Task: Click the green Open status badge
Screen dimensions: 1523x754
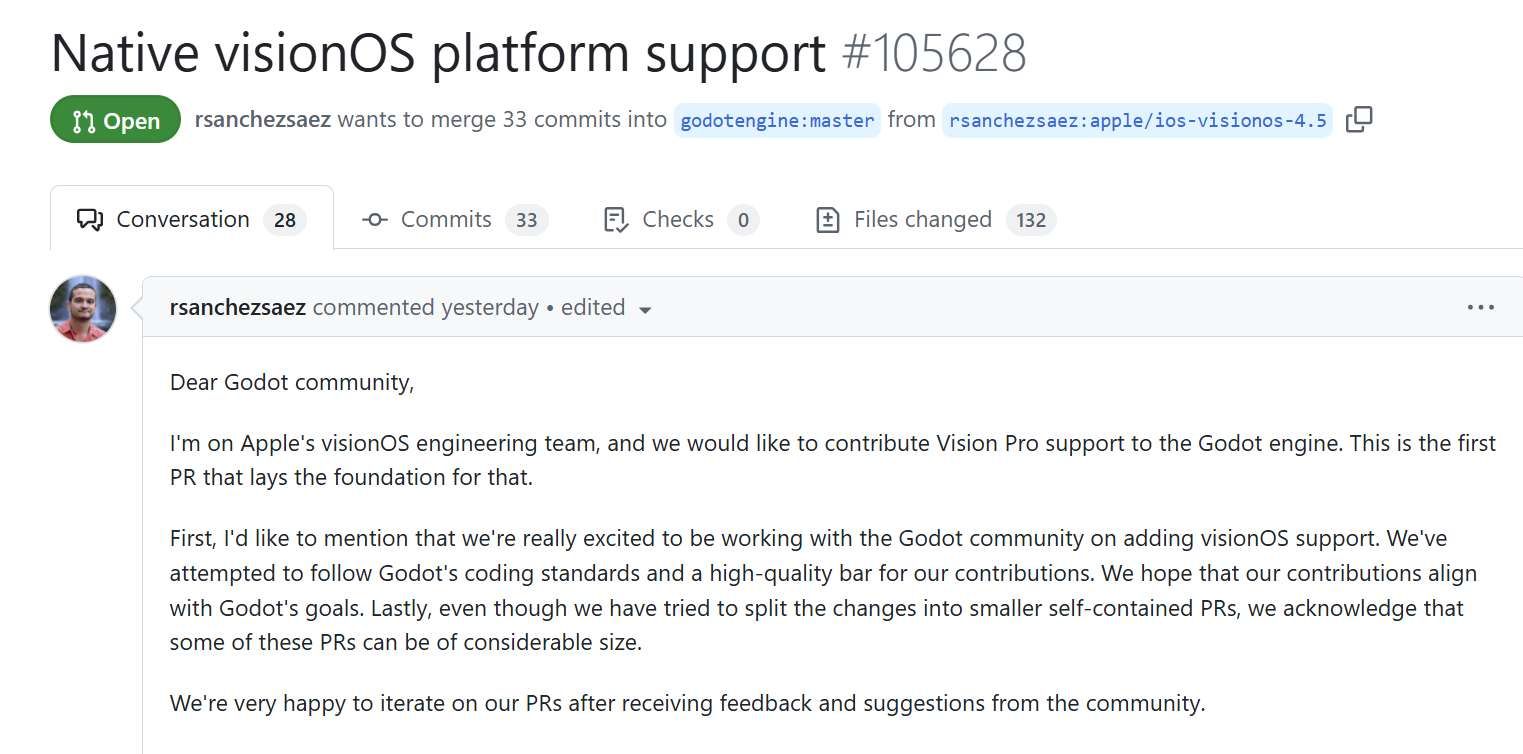Action: [114, 119]
